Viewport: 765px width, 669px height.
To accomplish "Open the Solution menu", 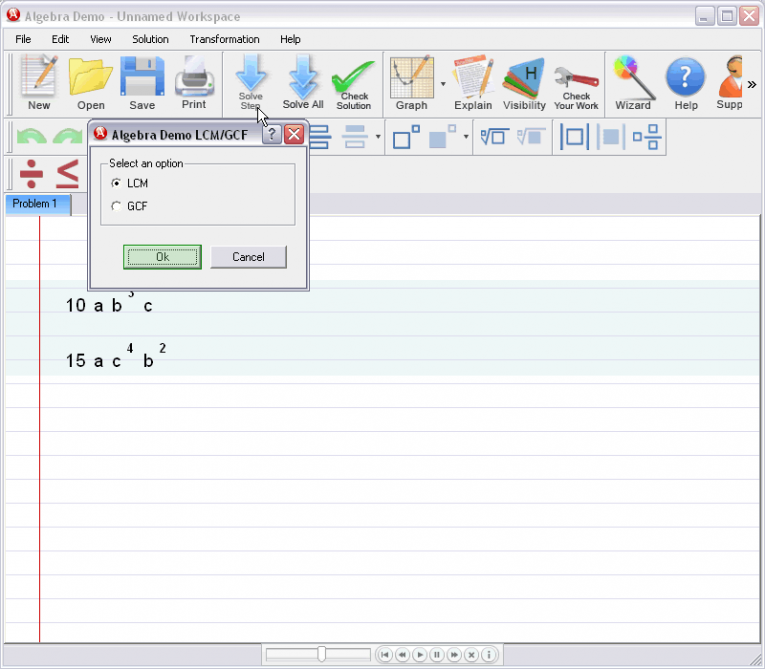I will [x=150, y=39].
